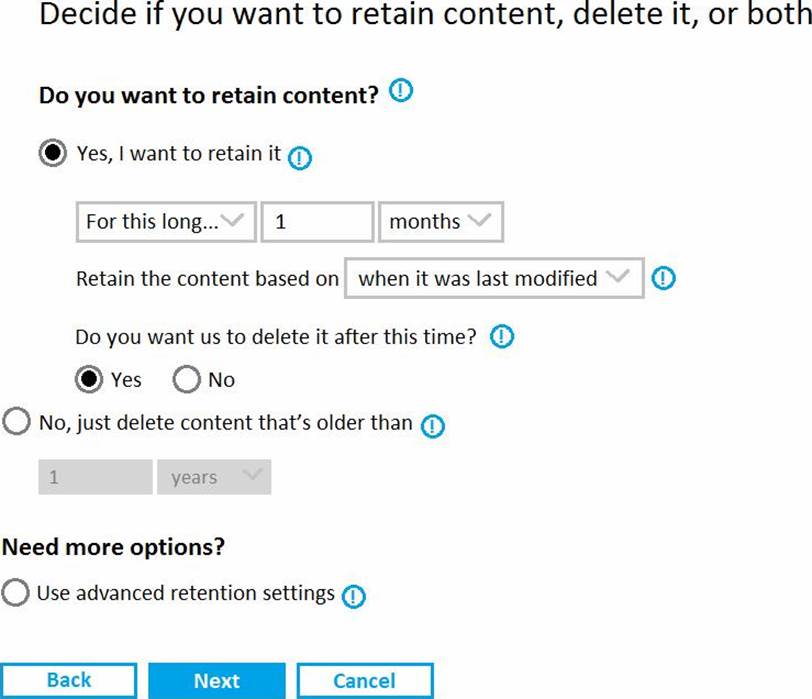
Task: Click info icon beside "Do you want to retain content?"
Action: (400, 93)
